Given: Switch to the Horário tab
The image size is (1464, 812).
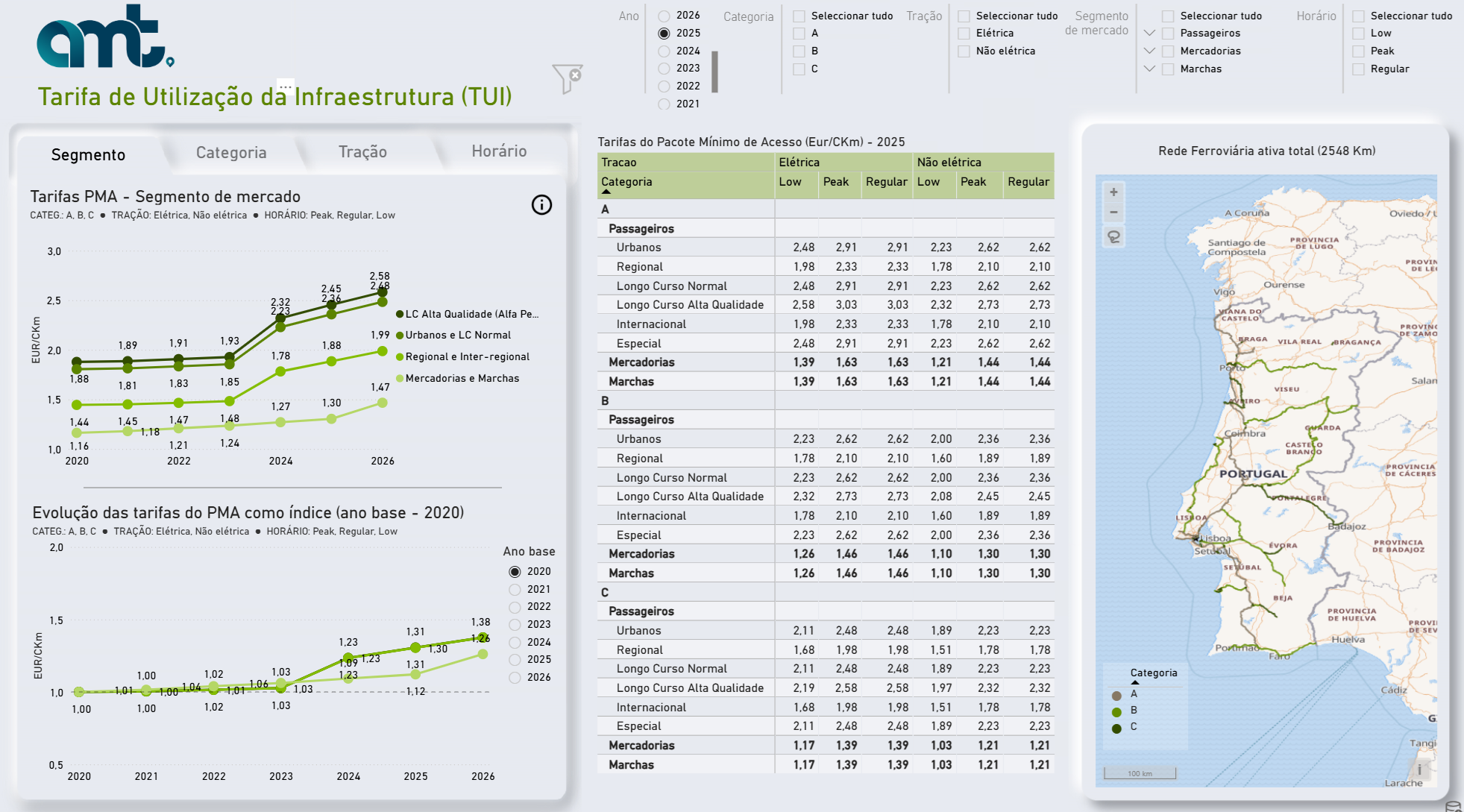Looking at the screenshot, I should (x=499, y=151).
